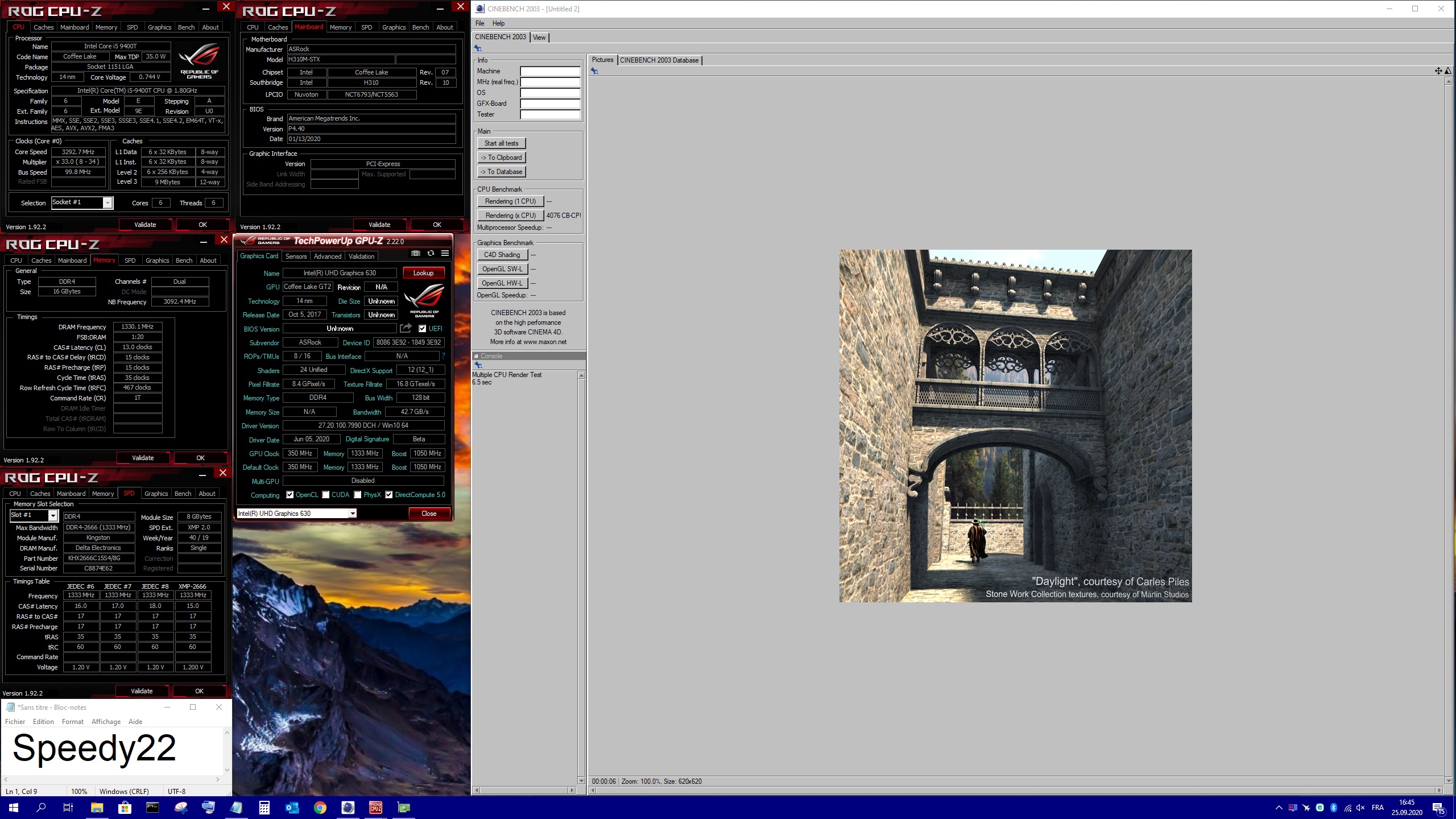Click the GPU-Z Close button
The width and height of the screenshot is (1456, 819).
click(429, 513)
